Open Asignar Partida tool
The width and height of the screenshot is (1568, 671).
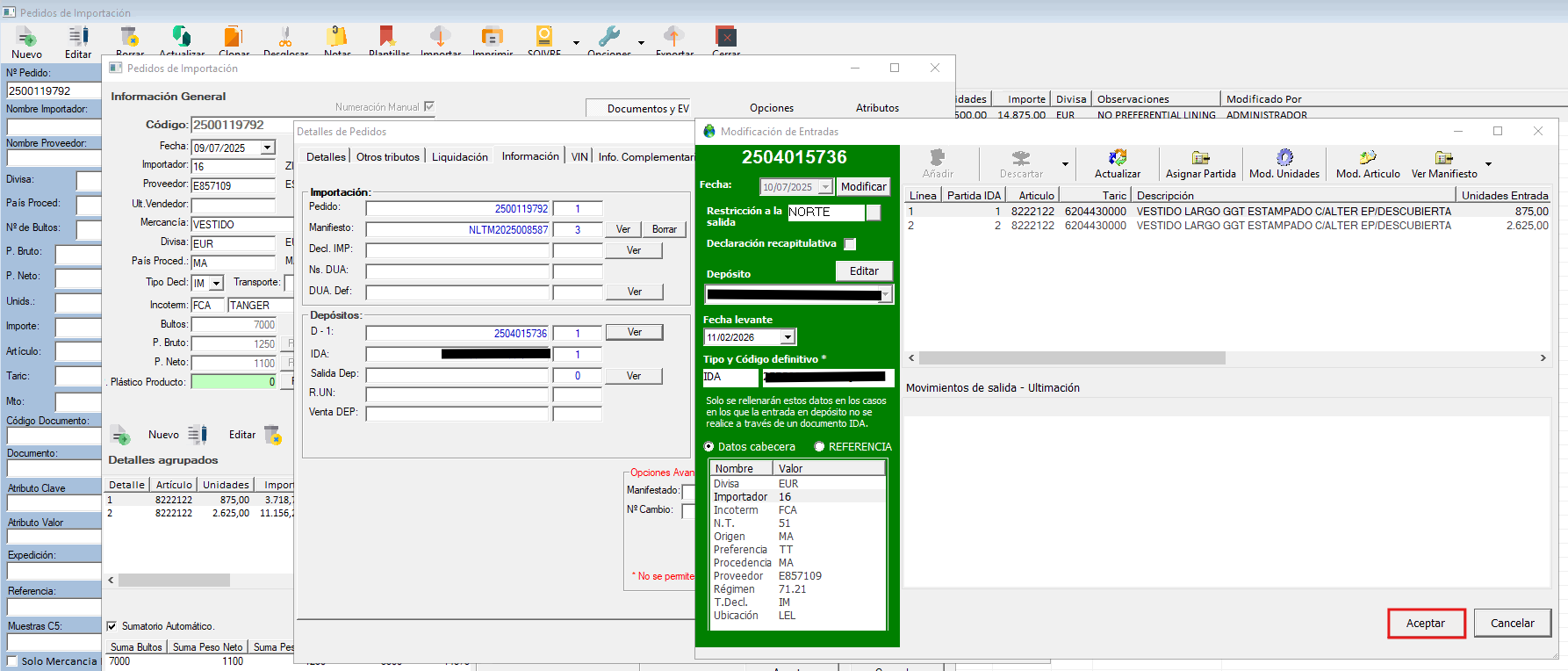pos(1200,158)
